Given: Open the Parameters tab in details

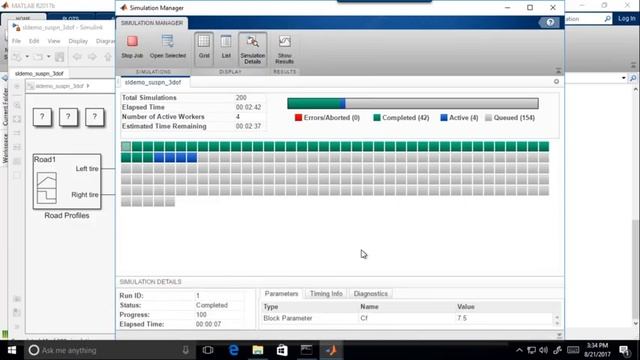Looking at the screenshot, I should 281,293.
